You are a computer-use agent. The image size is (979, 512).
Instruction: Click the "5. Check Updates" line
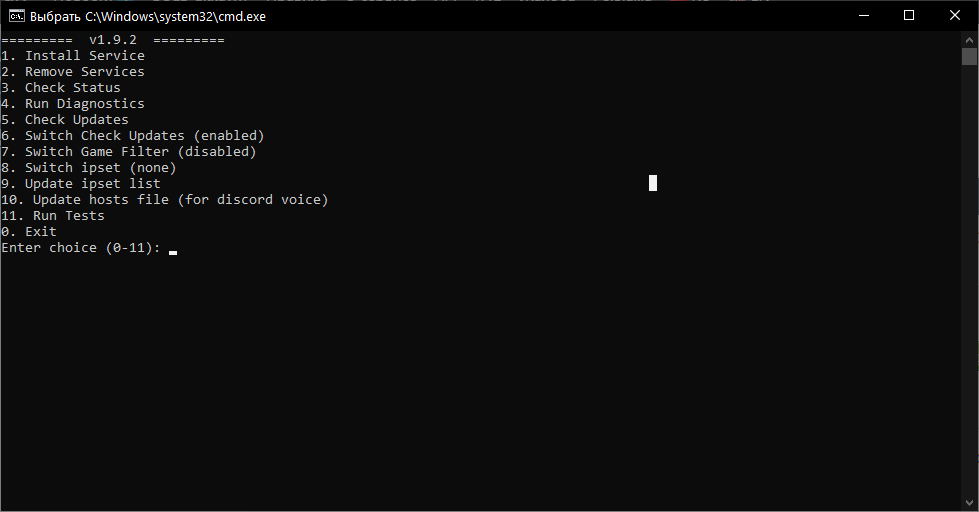click(x=65, y=120)
